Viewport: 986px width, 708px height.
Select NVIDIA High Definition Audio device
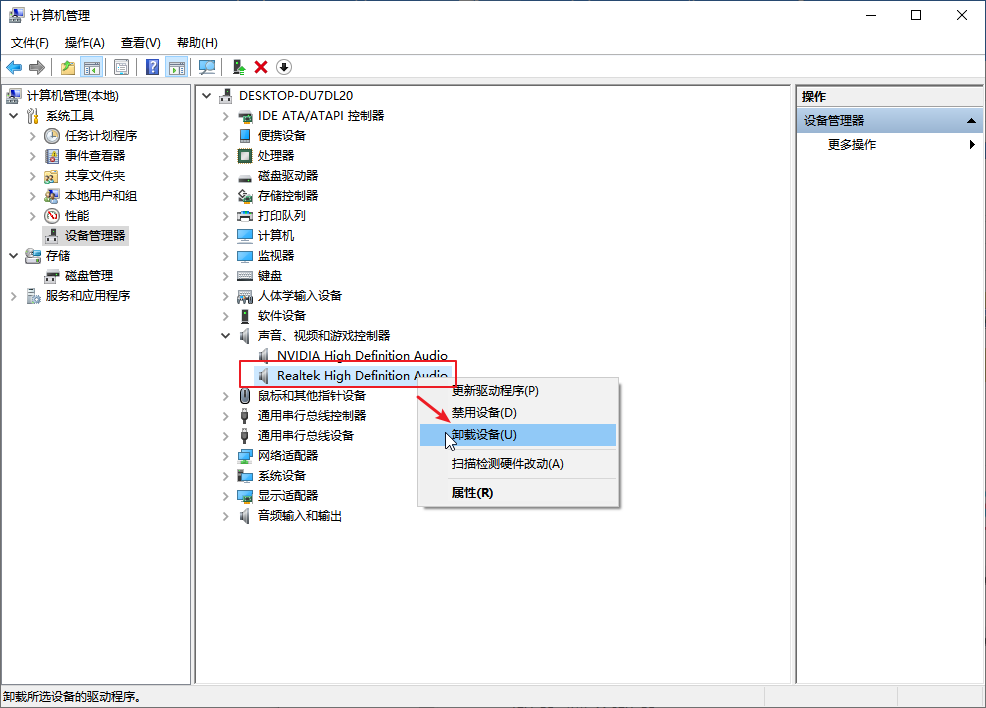(362, 356)
